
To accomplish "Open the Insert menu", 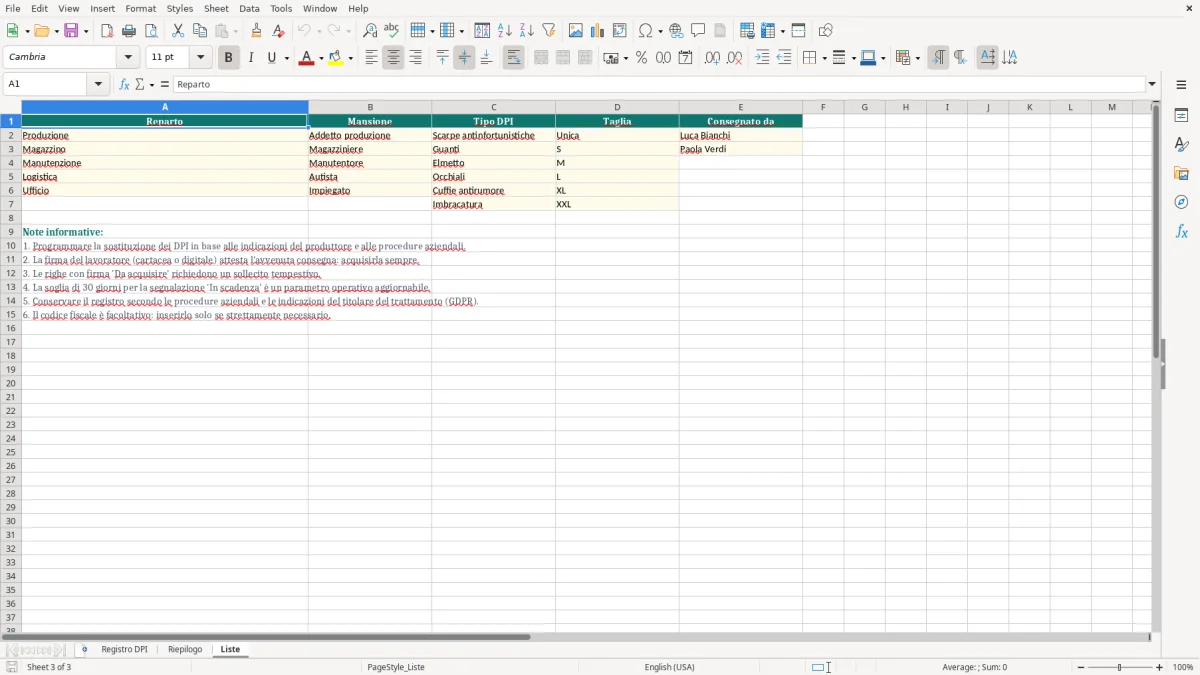I will pos(102,8).
